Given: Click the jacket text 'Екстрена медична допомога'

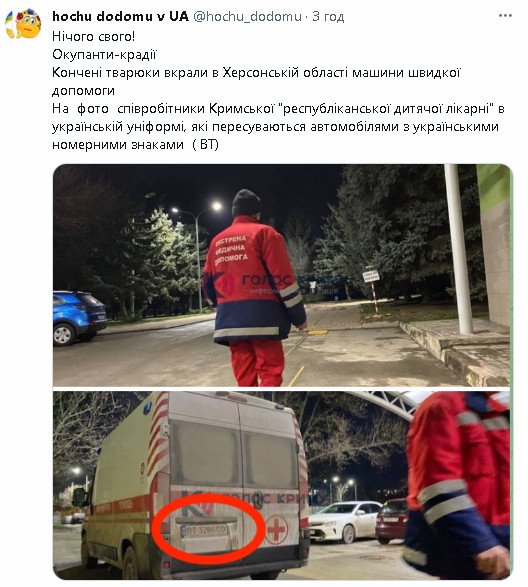Looking at the screenshot, I should pyautogui.click(x=231, y=249).
